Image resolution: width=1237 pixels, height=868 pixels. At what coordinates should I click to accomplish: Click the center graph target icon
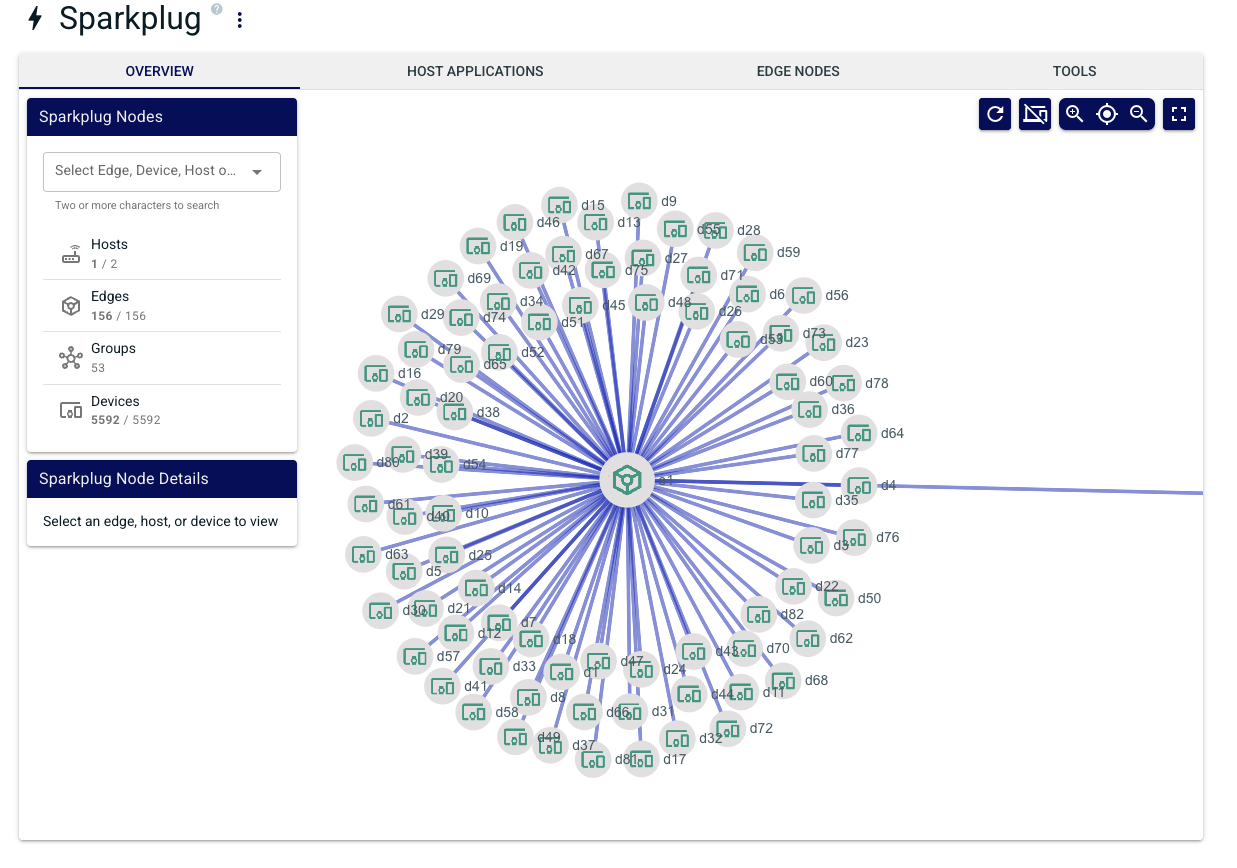[x=1107, y=114]
